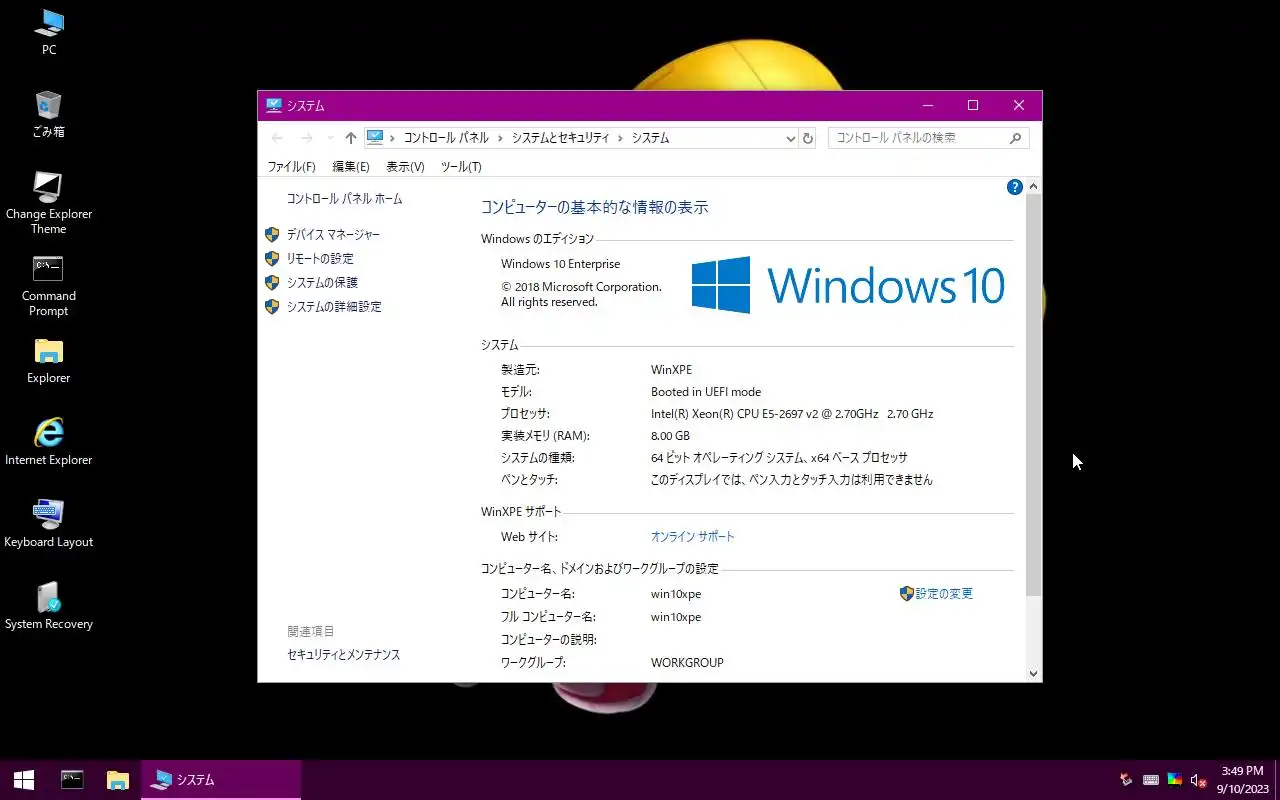The width and height of the screenshot is (1280, 800).
Task: Open システムの詳細設定 link
Action: click(334, 307)
